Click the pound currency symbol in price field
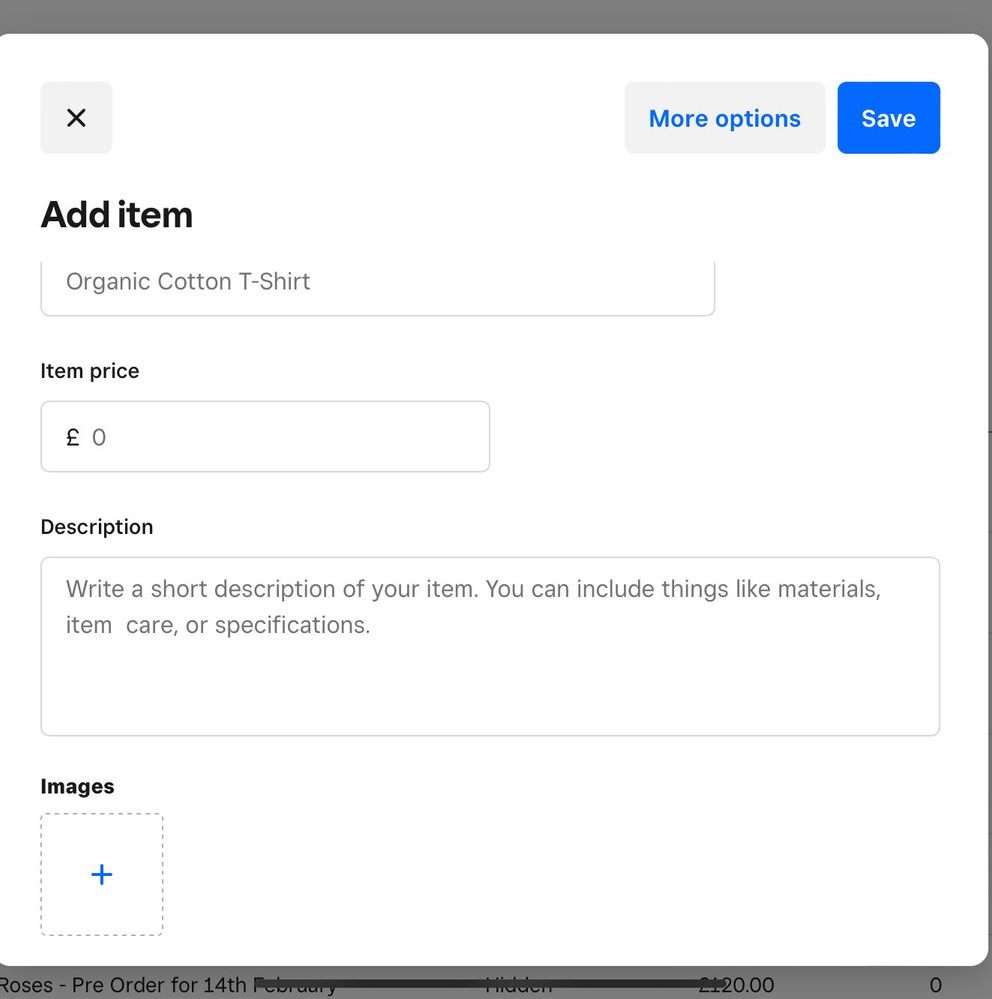 (x=72, y=437)
